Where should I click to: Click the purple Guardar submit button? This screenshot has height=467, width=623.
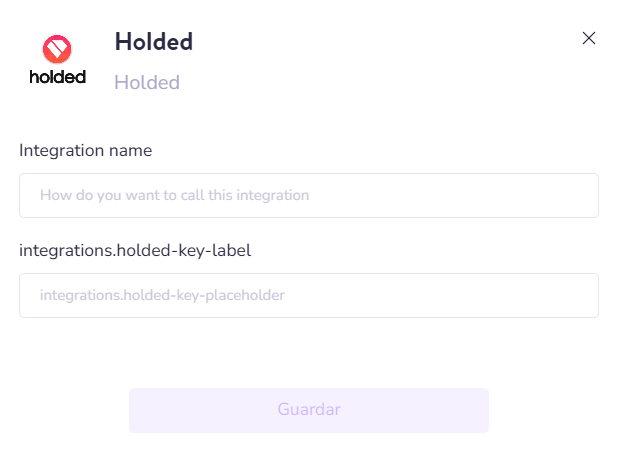click(x=308, y=410)
